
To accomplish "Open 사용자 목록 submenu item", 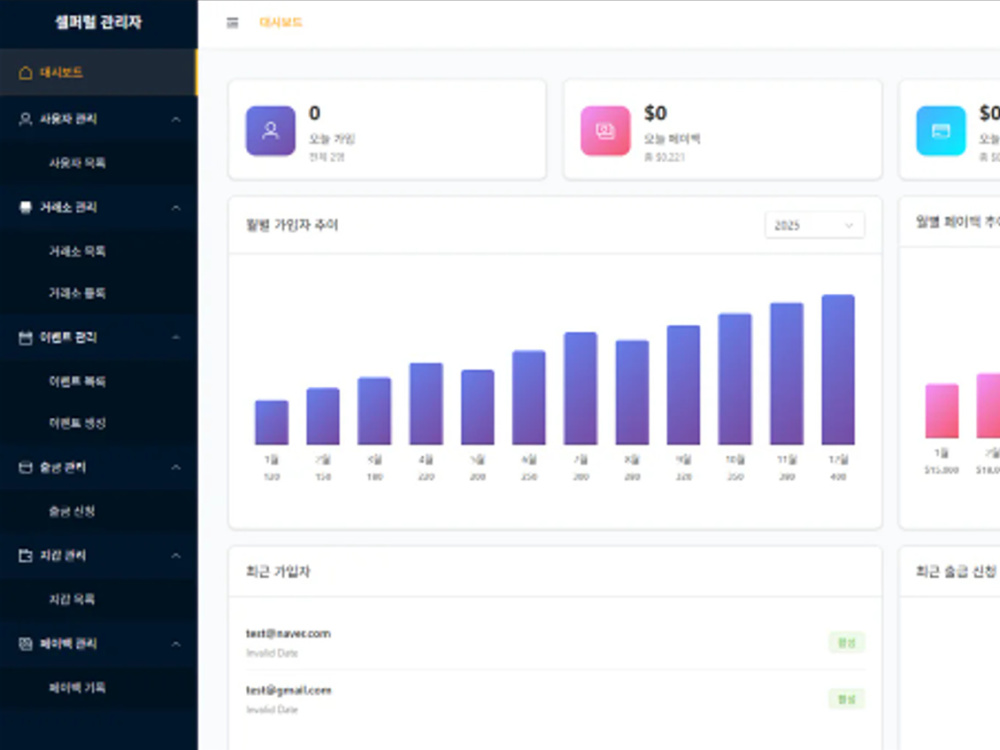I will click(x=99, y=163).
